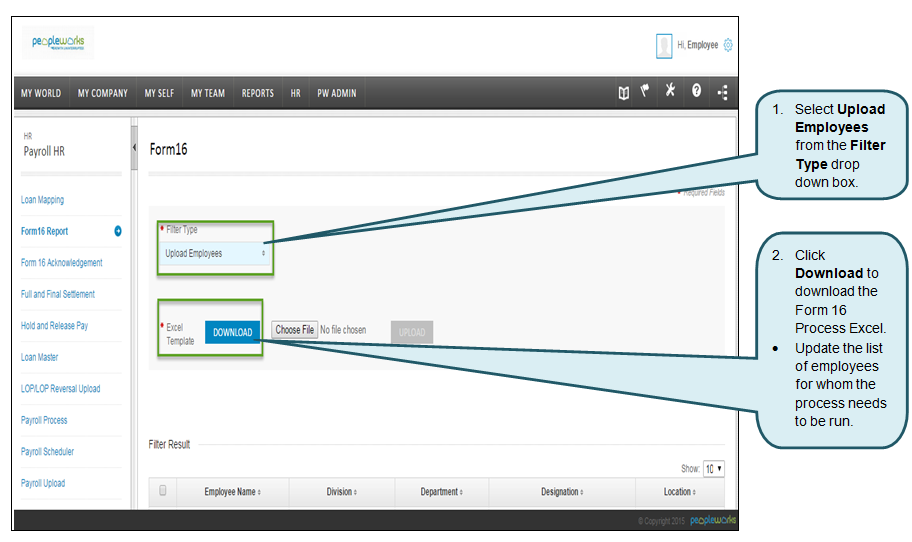Open the MY COMPANY menu
912x542 pixels.
[x=103, y=93]
